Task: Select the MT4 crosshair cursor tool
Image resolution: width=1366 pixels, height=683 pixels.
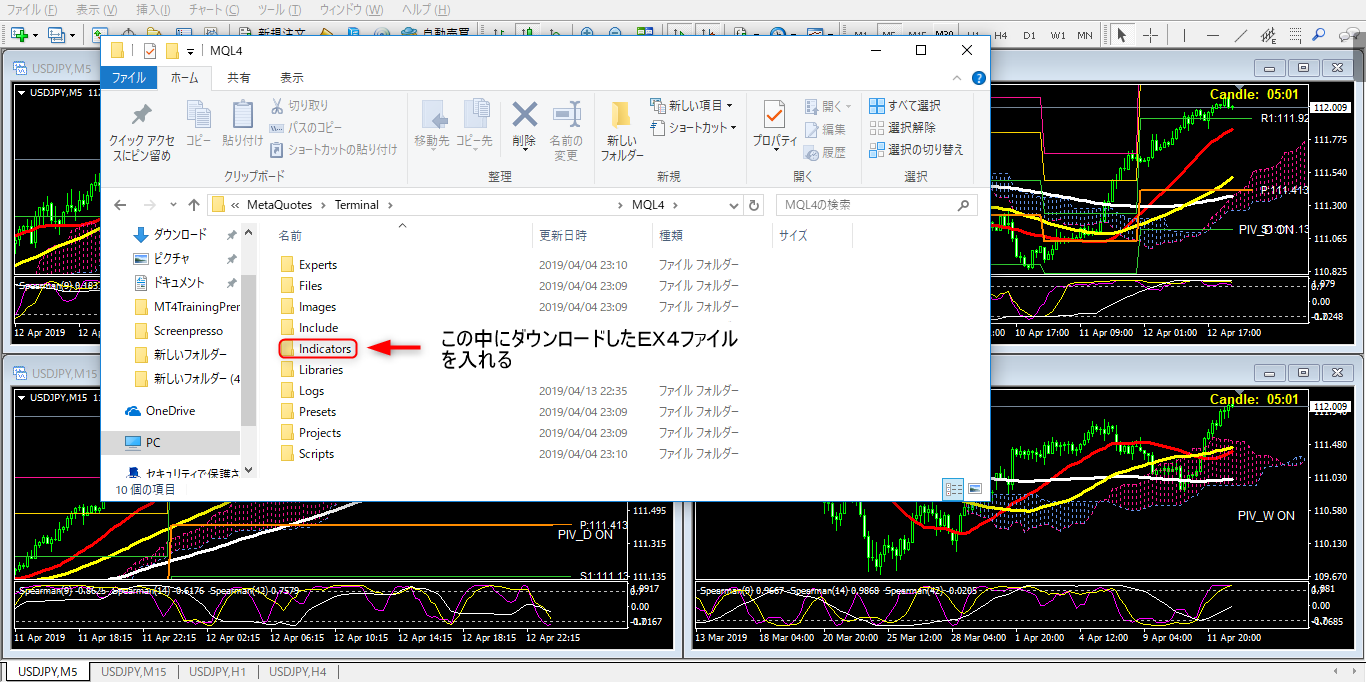Action: (x=1150, y=35)
